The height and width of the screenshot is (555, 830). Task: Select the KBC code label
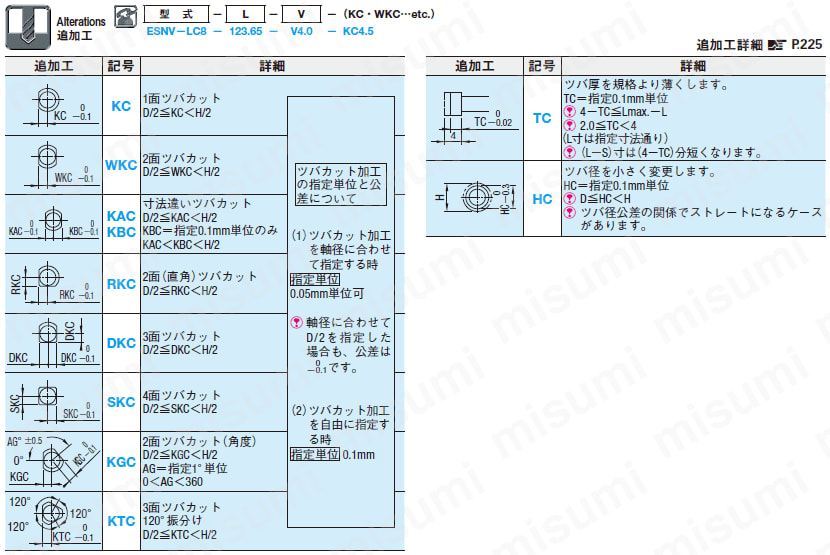coord(121,232)
